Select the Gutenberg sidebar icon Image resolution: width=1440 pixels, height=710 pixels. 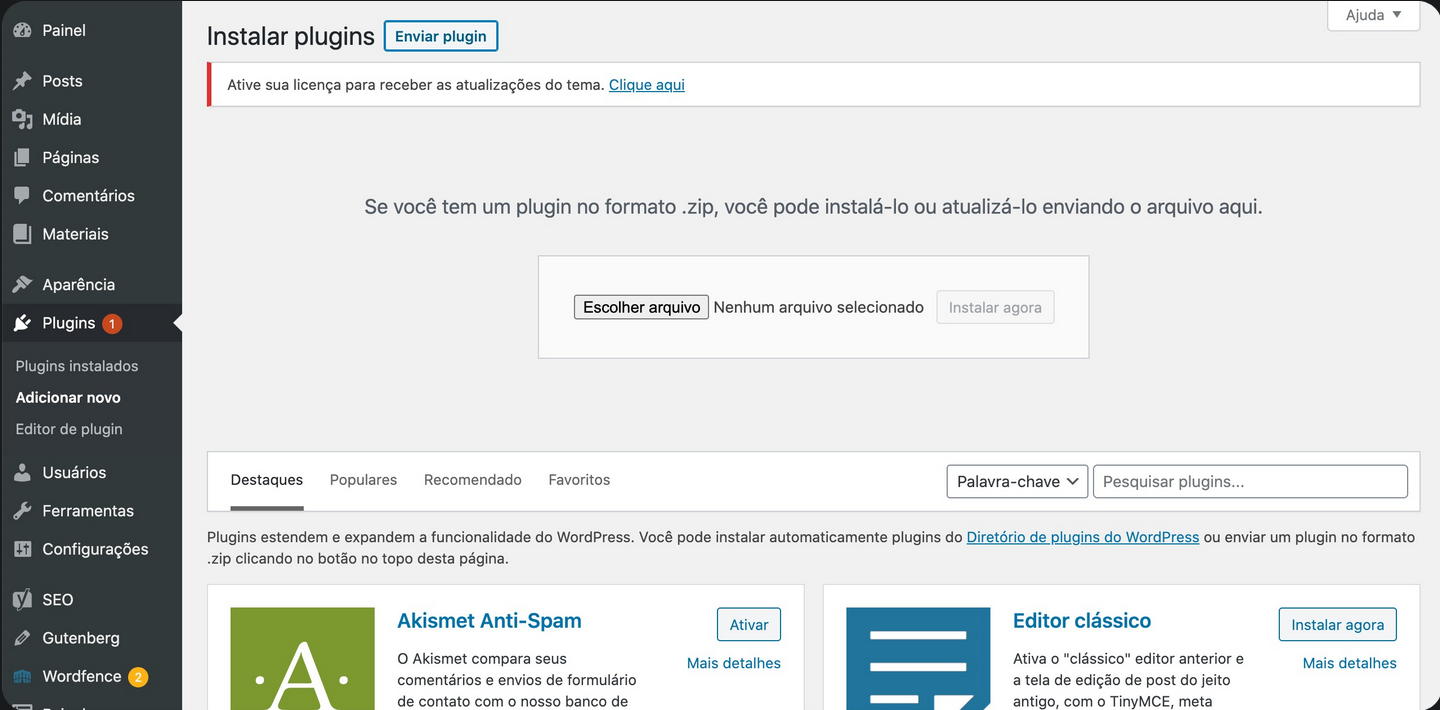[x=22, y=637]
